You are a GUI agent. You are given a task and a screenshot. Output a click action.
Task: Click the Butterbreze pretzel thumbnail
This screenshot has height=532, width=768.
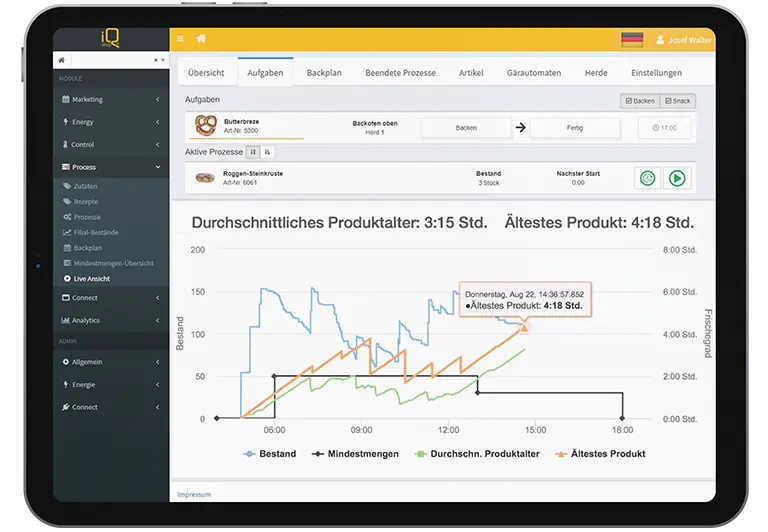click(x=206, y=126)
